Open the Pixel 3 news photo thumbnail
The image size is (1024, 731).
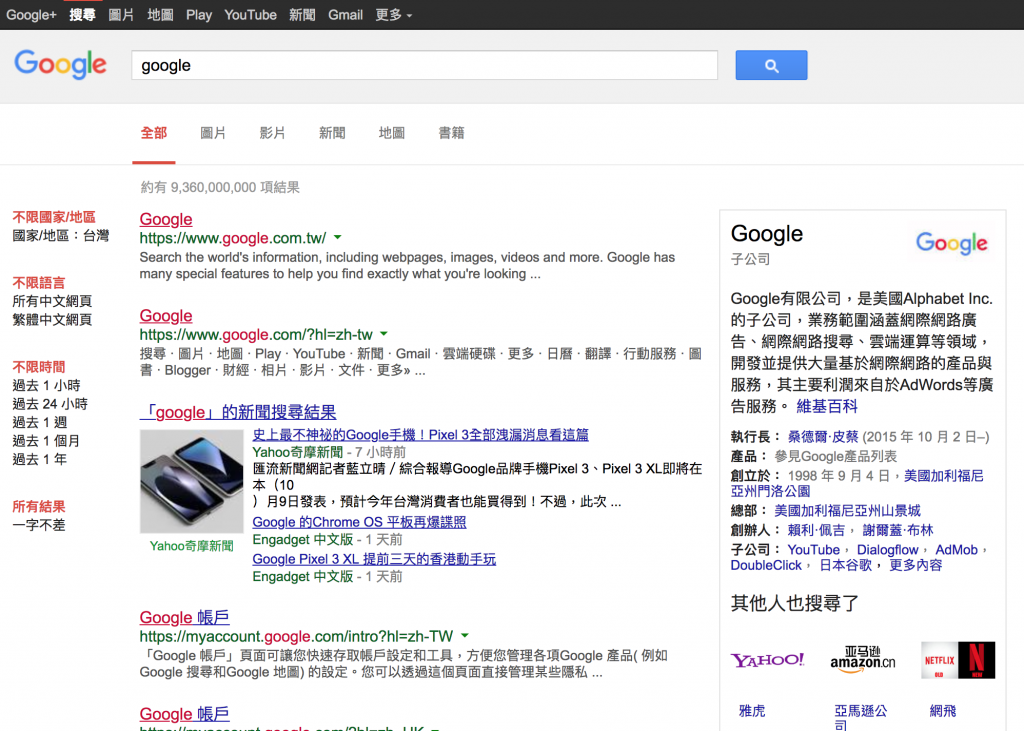191,481
